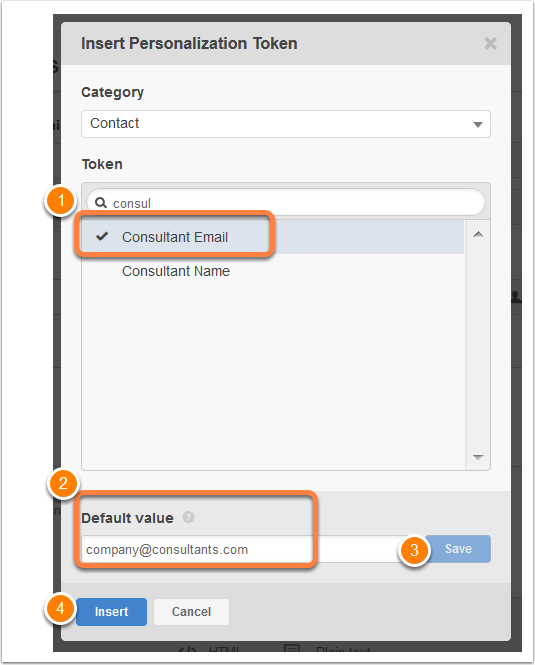
Task: Close the Insert Personalization Token dialog
Action: (x=490, y=43)
